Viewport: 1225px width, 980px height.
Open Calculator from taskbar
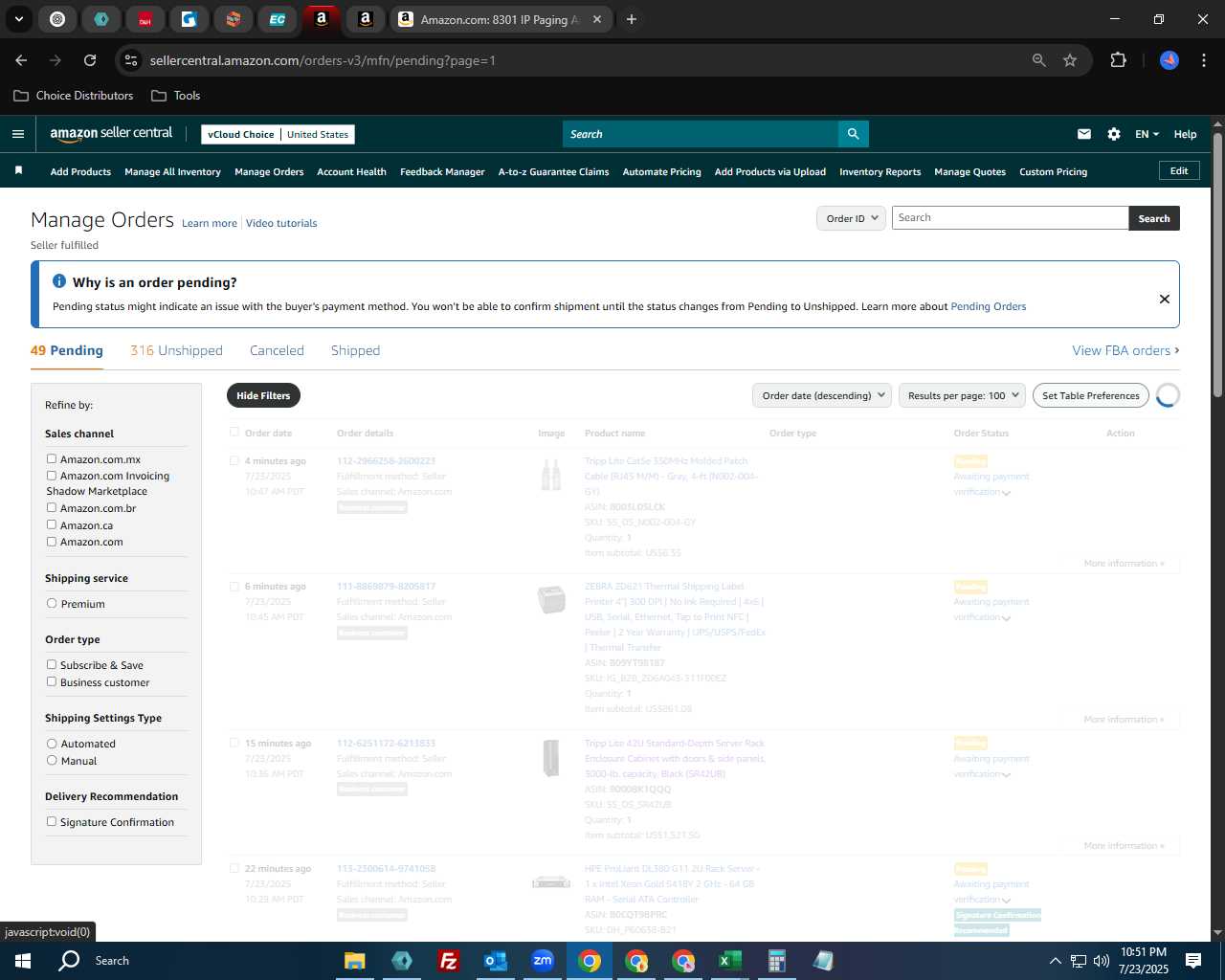coord(776,961)
